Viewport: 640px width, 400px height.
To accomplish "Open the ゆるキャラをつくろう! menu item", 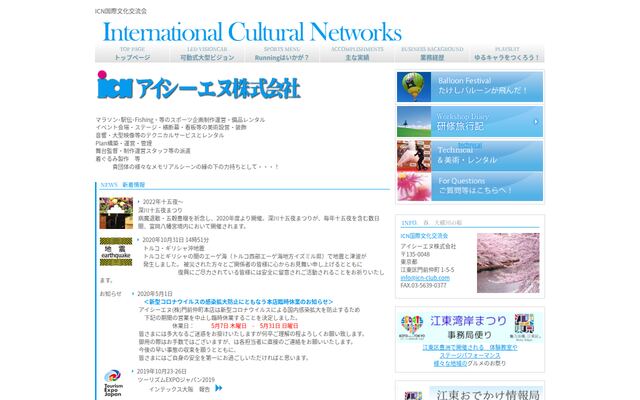I will coord(507,53).
